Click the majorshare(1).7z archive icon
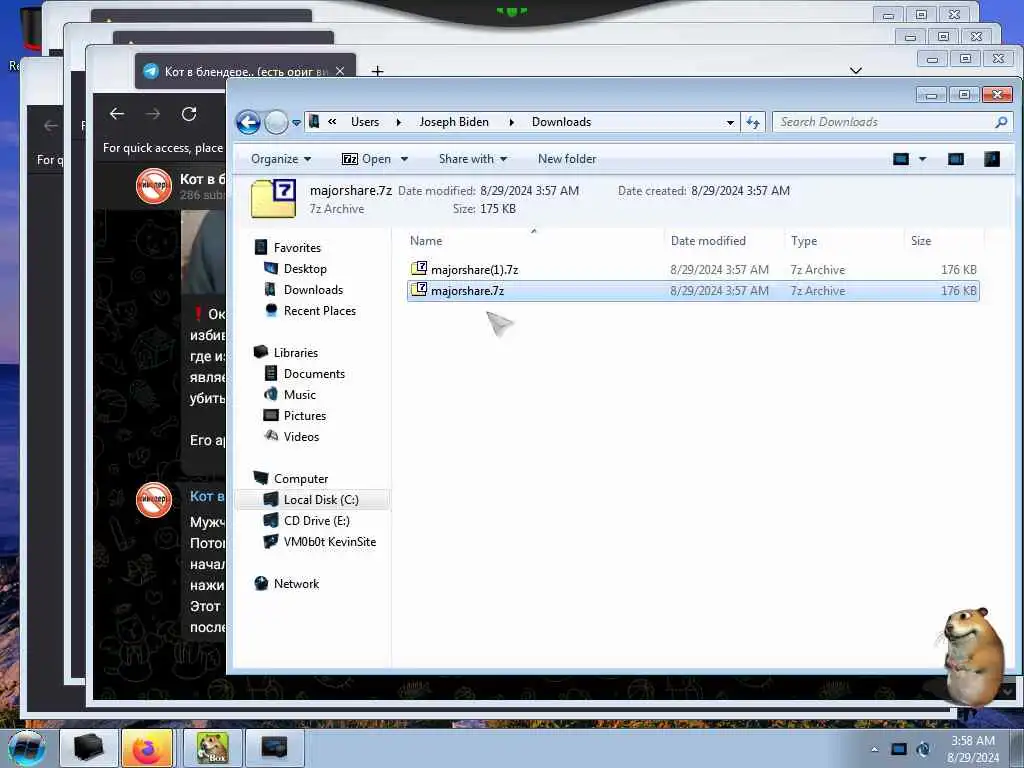Viewport: 1024px width, 768px height. coord(419,268)
